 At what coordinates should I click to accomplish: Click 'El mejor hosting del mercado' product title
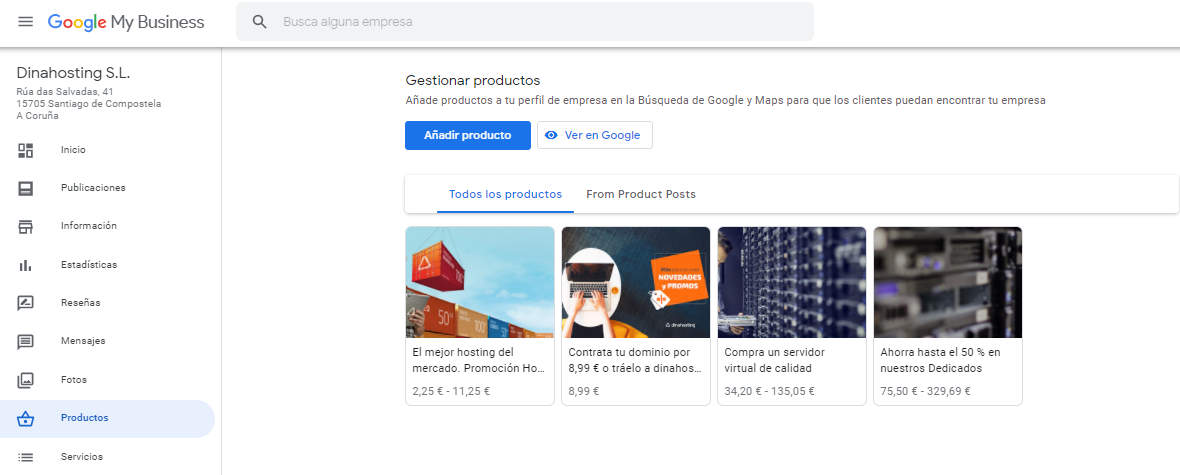point(478,361)
